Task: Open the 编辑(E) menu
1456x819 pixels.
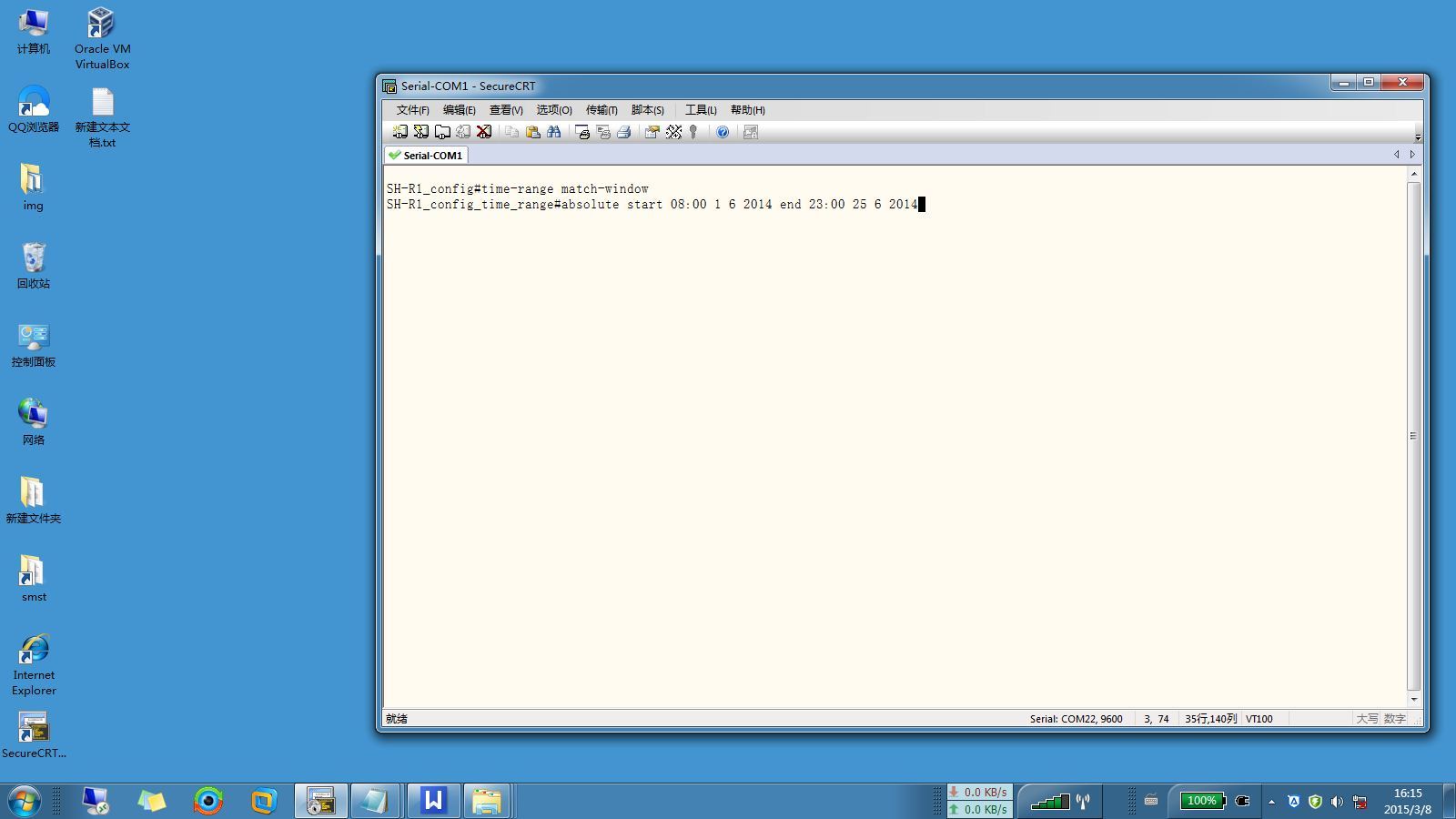Action: (x=459, y=110)
